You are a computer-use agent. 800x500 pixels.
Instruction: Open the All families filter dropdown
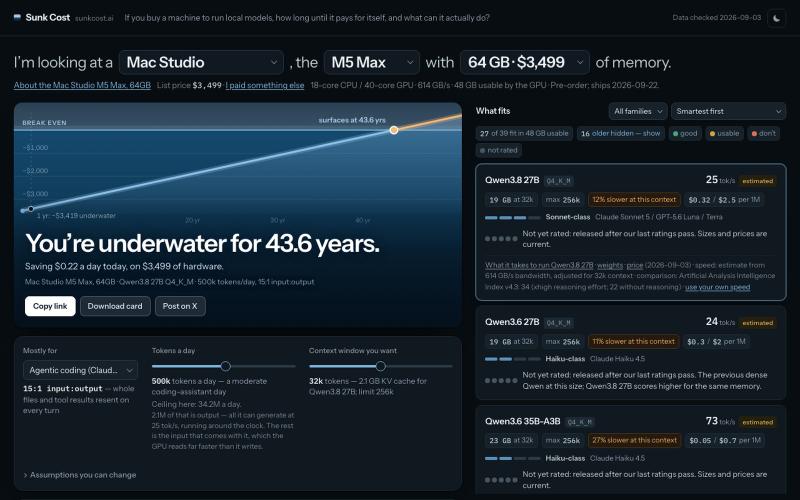click(638, 111)
